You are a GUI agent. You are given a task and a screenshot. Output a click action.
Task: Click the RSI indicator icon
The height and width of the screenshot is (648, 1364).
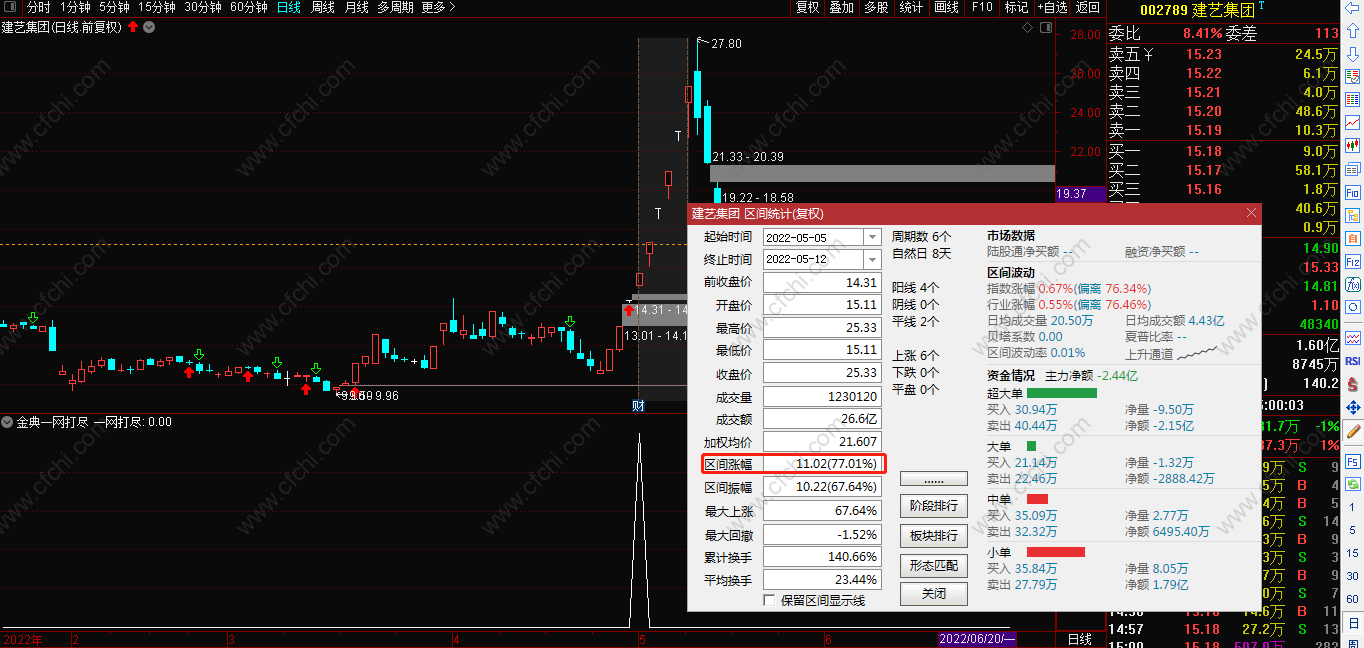[1353, 360]
